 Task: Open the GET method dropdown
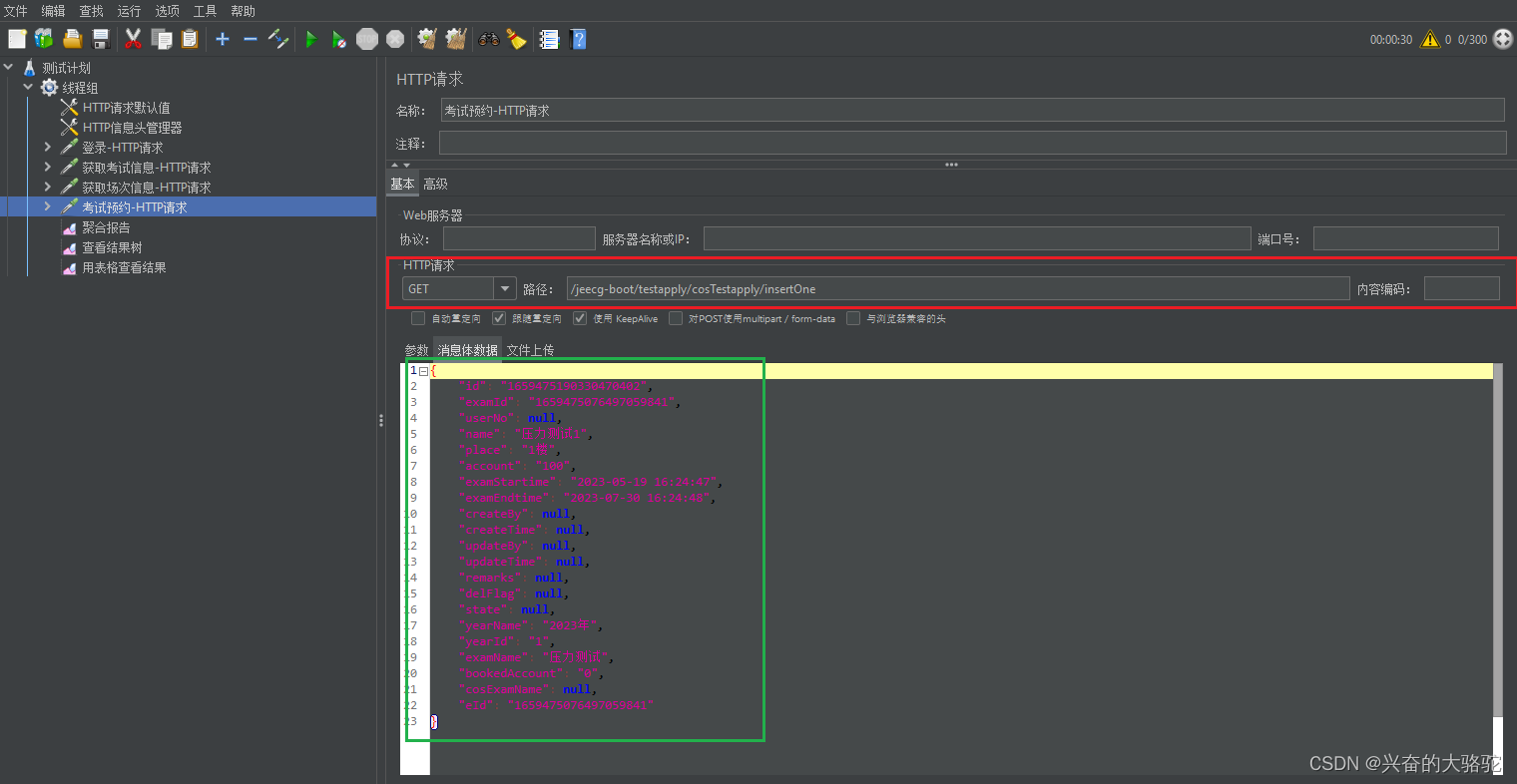click(505, 289)
